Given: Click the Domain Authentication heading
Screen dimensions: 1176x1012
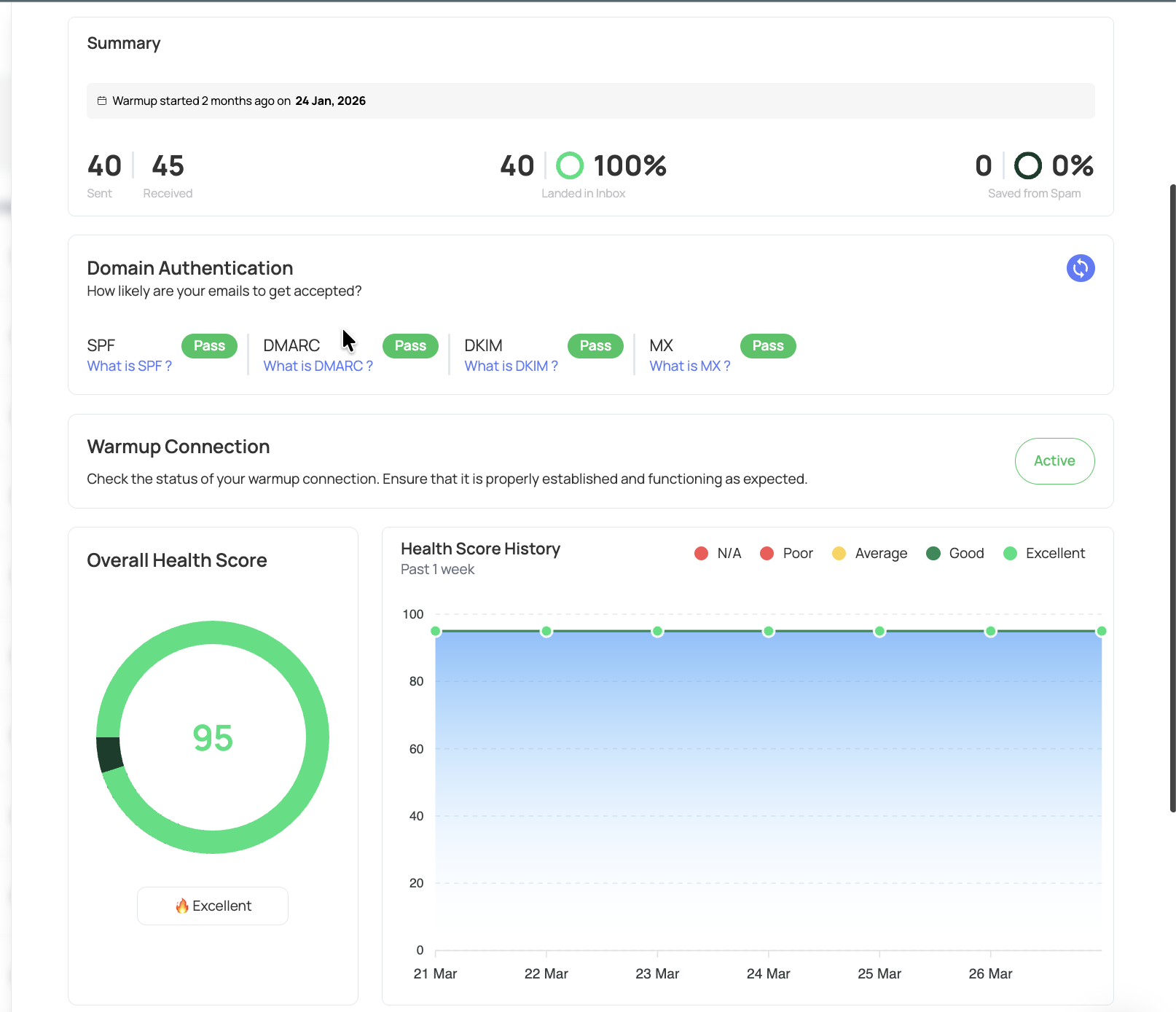Looking at the screenshot, I should coord(190,268).
